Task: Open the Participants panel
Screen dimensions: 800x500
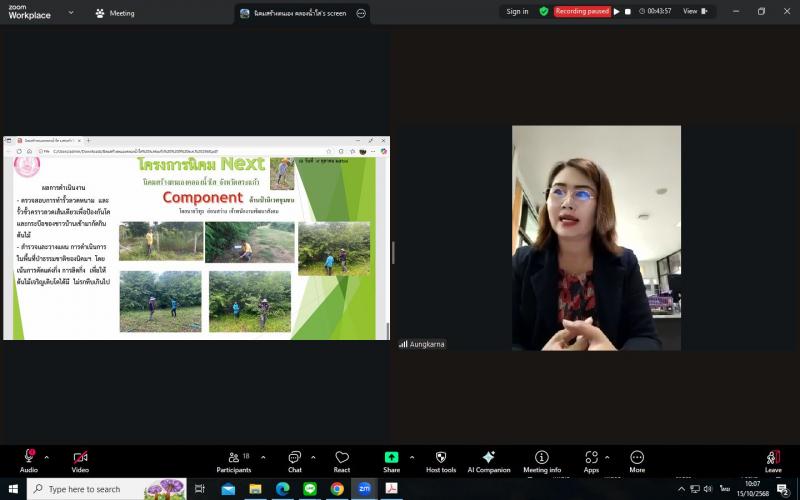Action: 234,461
